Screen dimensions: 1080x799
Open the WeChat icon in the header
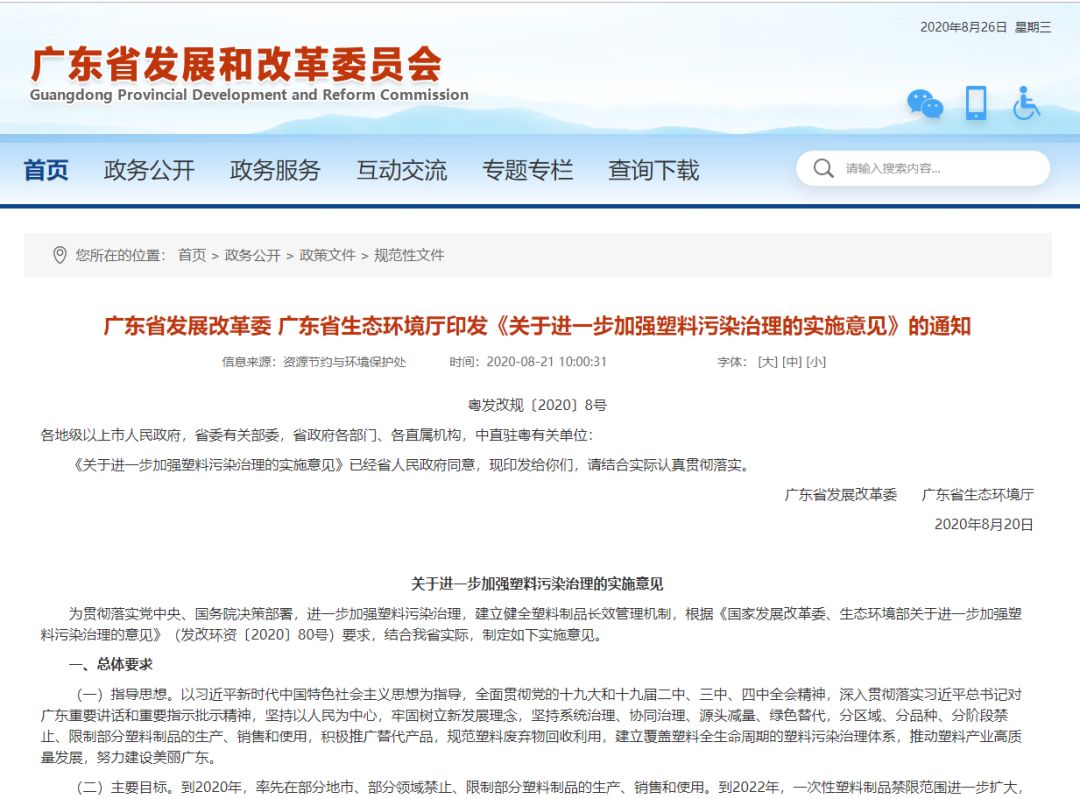click(x=924, y=104)
